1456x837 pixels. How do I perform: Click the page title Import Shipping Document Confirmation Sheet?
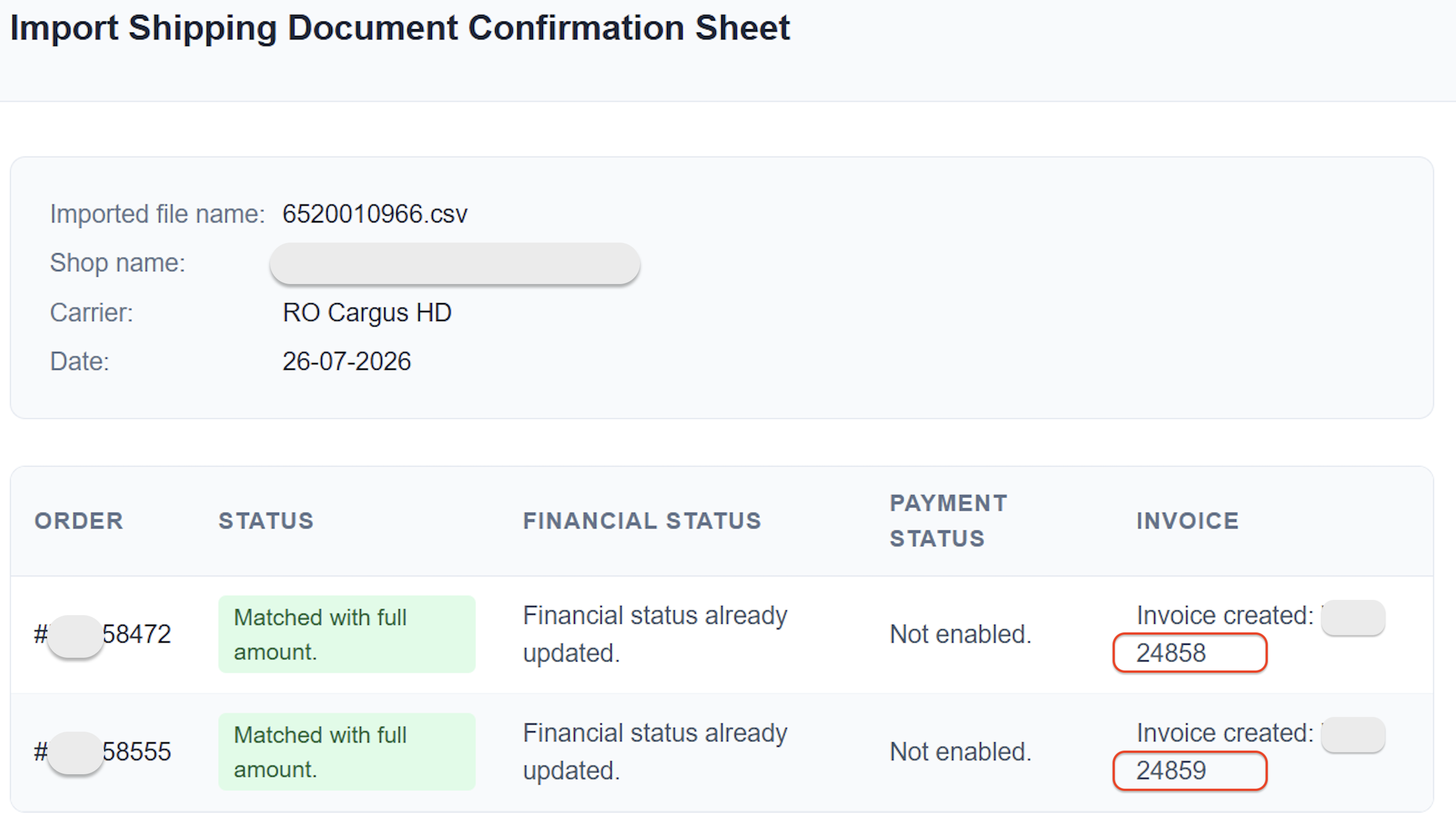(400, 27)
